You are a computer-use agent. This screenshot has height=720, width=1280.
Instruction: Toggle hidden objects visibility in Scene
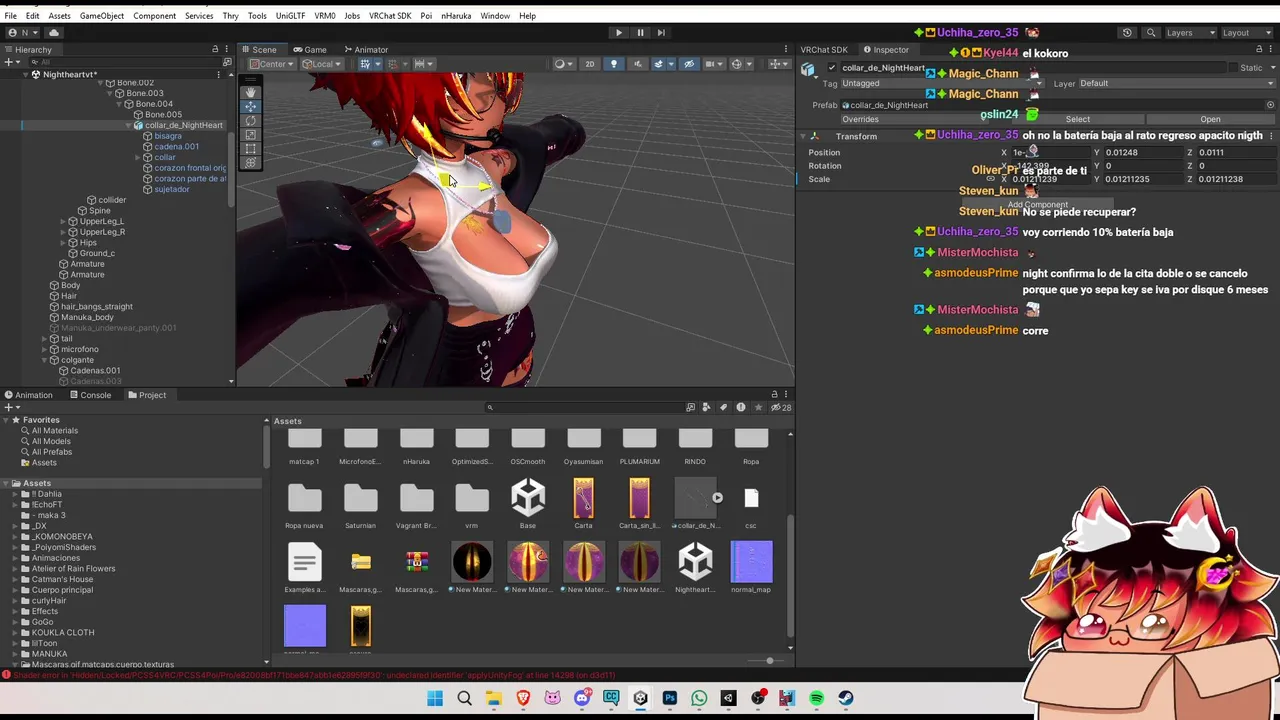click(688, 64)
